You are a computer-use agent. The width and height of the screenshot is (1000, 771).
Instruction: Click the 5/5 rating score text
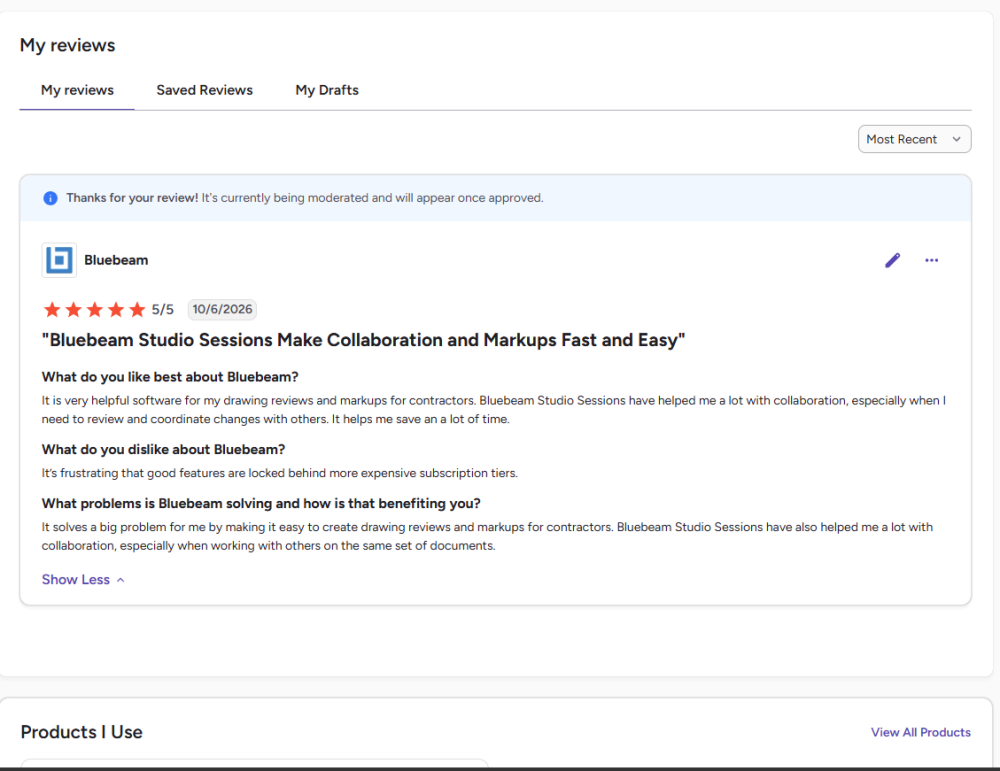click(163, 309)
